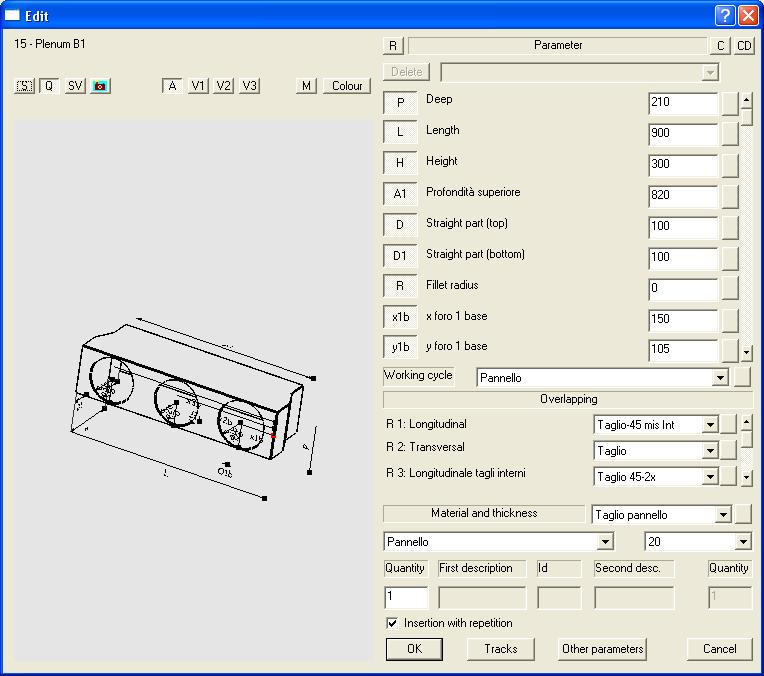The image size is (764, 676).
Task: Click the R button beside Parameter header
Action: pos(393,46)
